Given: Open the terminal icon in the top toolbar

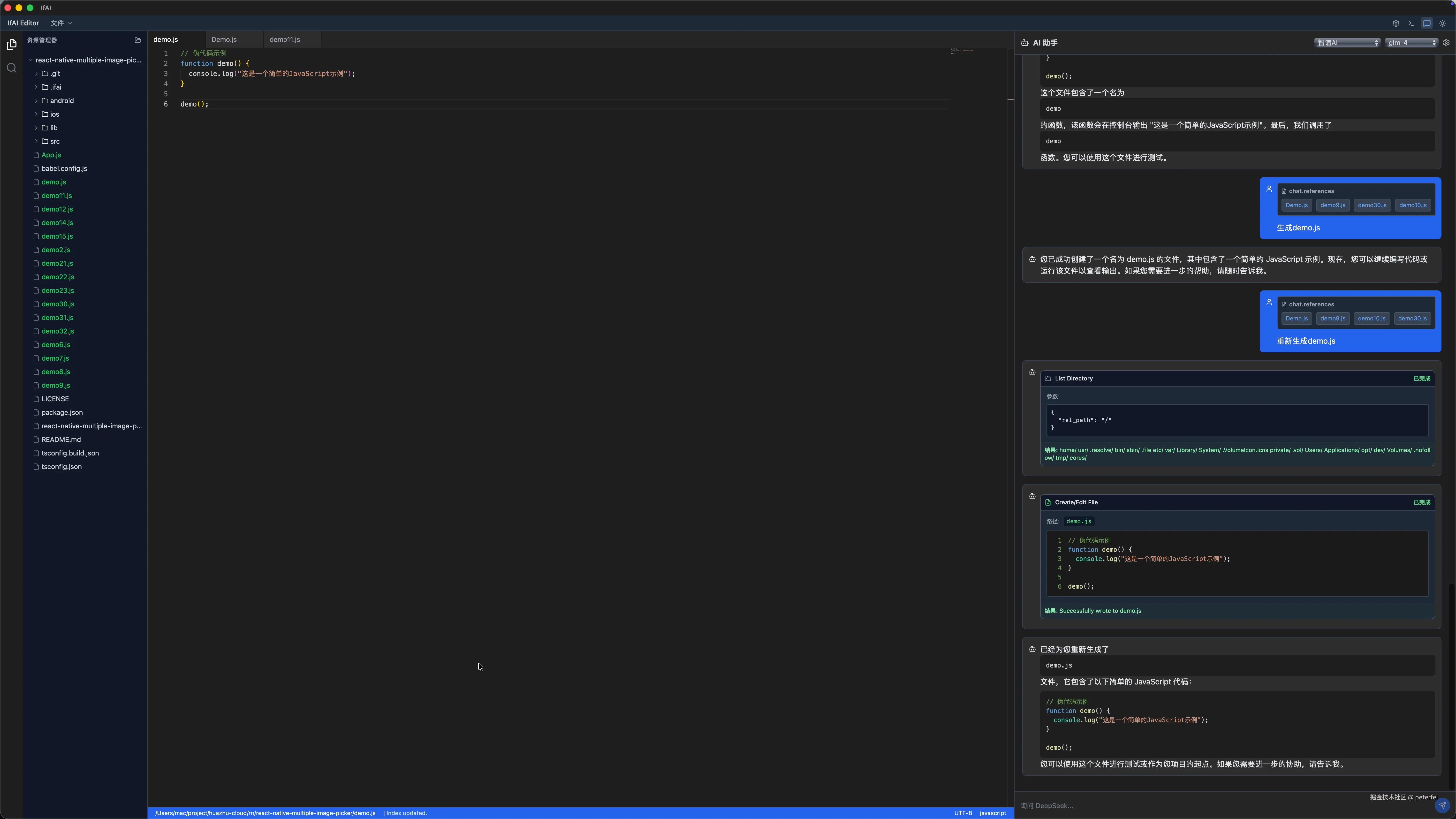Looking at the screenshot, I should point(1411,23).
